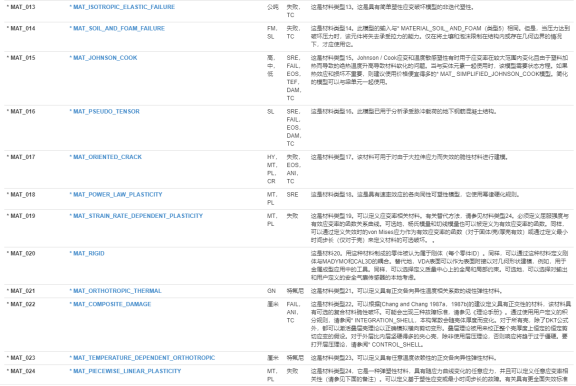Open MAT_POWER_LAW_PLASTICITY link

pyautogui.click(x=116, y=194)
